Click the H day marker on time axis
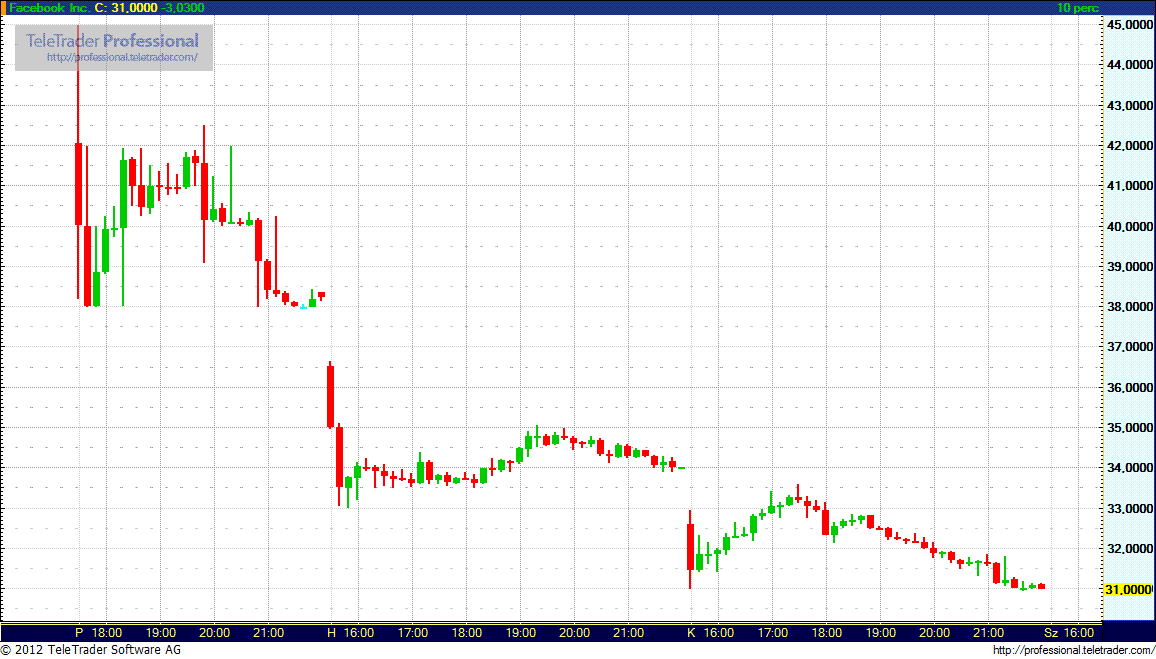Image resolution: width=1156 pixels, height=659 pixels. click(332, 632)
